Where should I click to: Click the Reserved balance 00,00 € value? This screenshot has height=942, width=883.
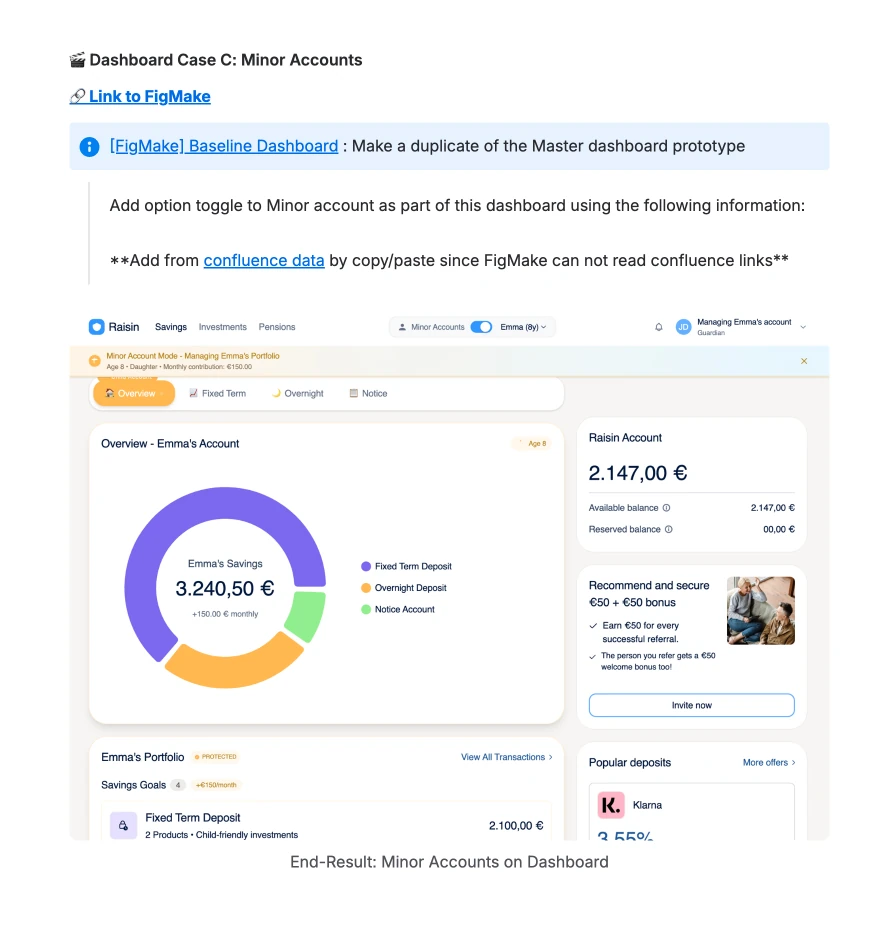(x=778, y=529)
